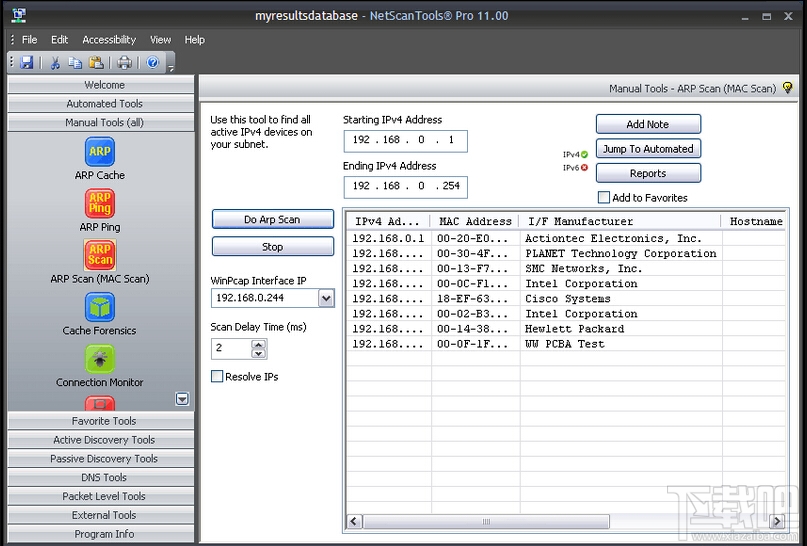Expand the Welcome section

coord(101,85)
